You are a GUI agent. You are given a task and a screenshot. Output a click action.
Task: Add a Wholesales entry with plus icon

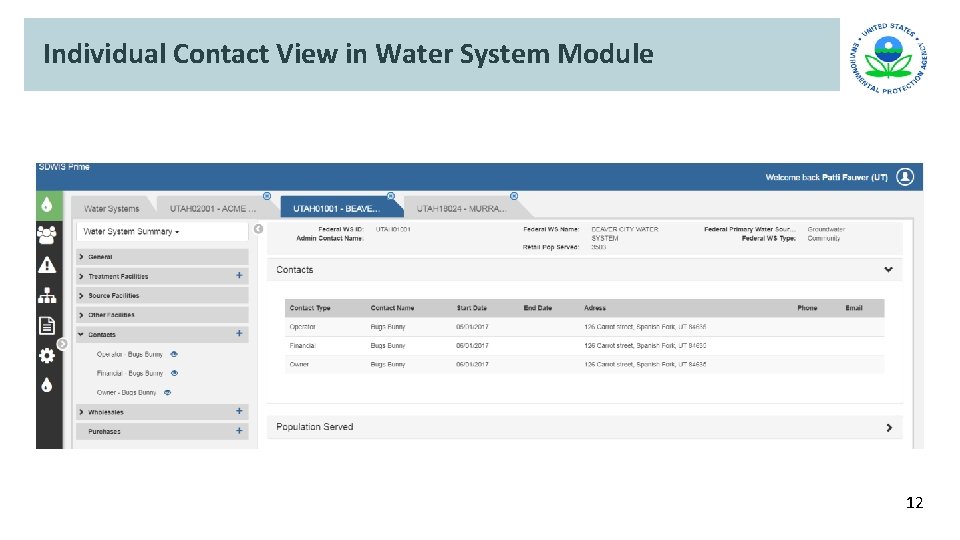coord(239,411)
